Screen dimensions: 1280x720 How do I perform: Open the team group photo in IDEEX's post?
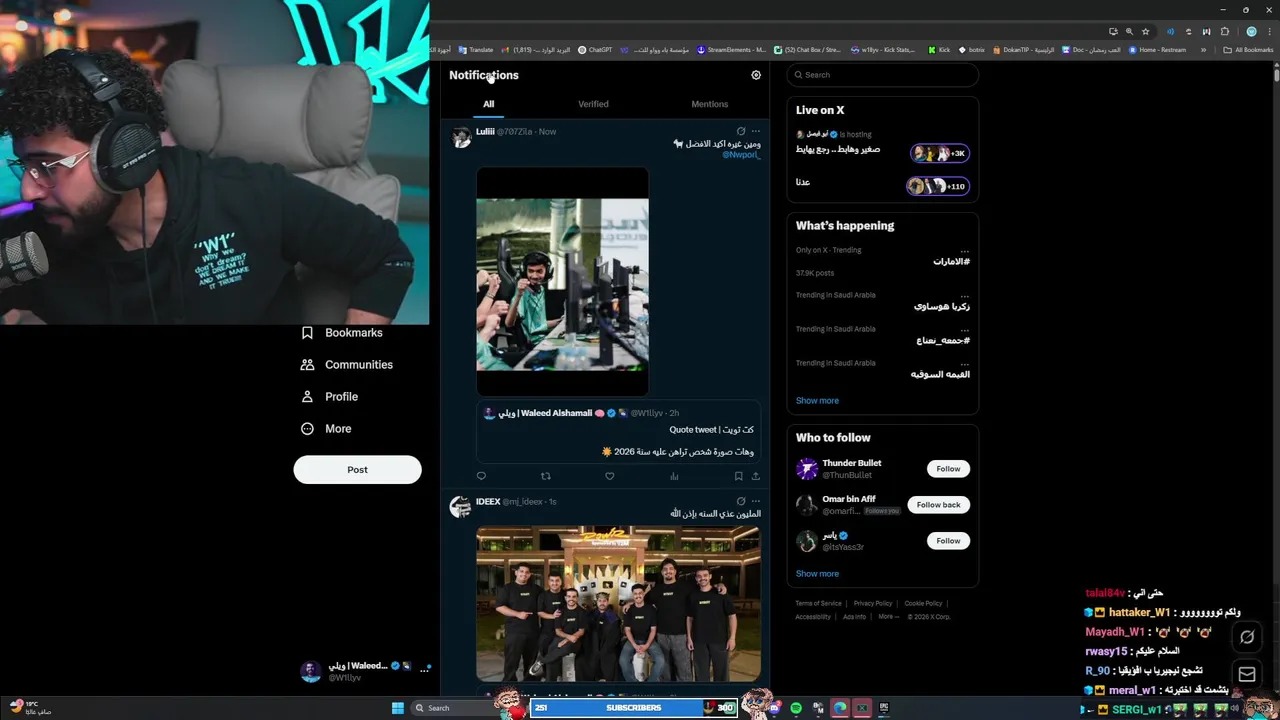pos(618,604)
